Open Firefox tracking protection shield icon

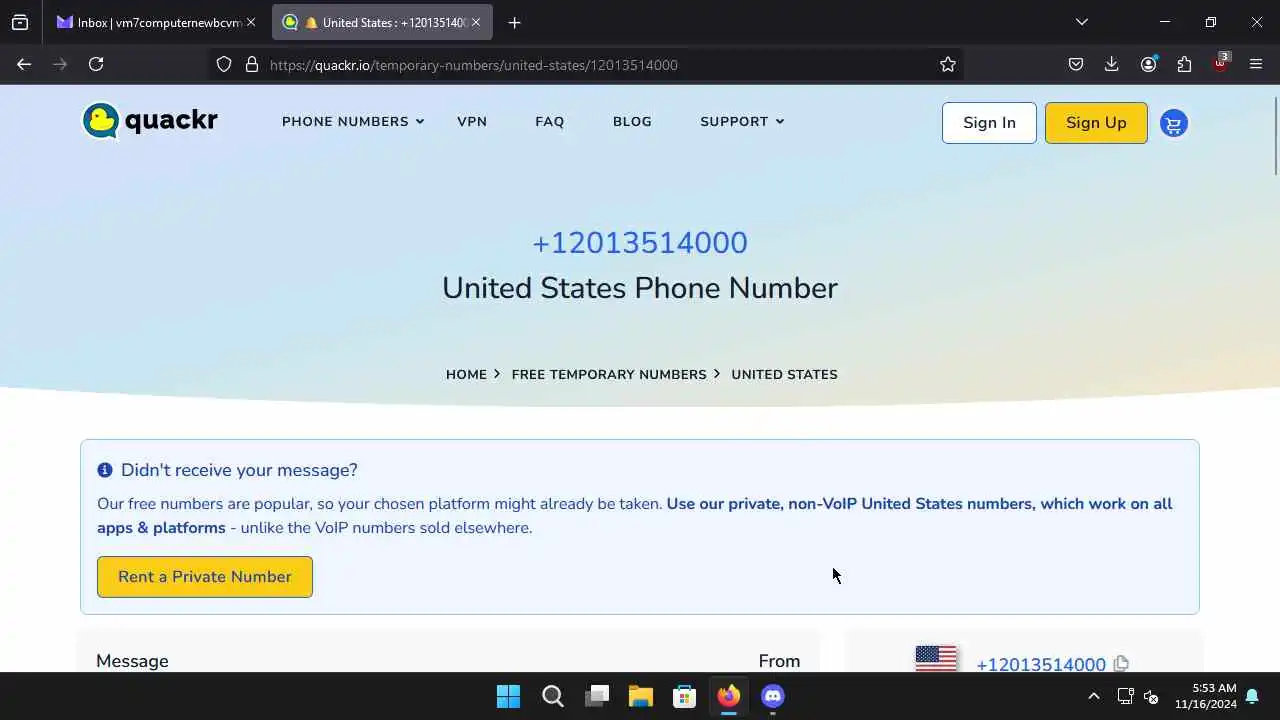224,65
